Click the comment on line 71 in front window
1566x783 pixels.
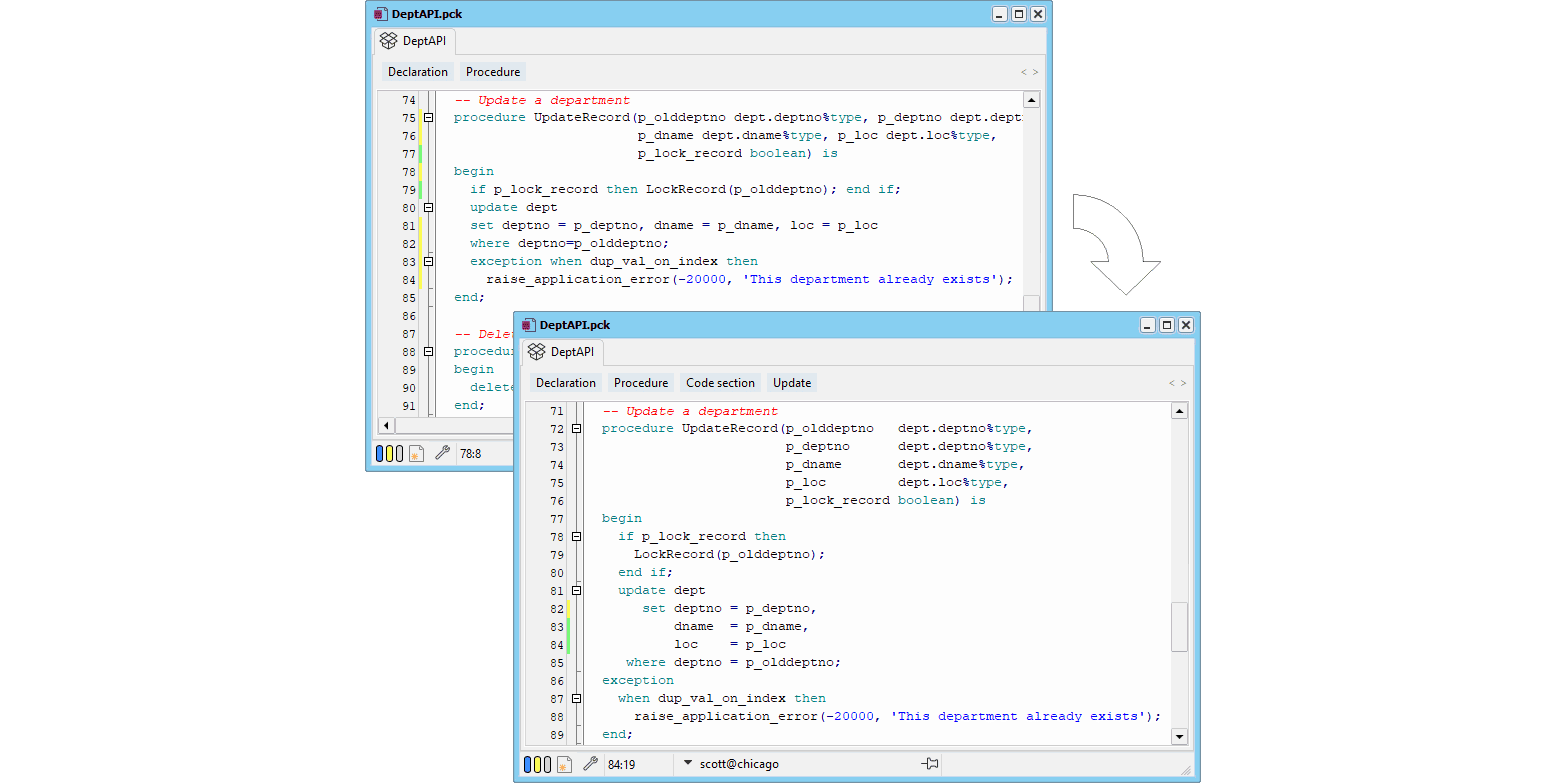[x=690, y=411]
